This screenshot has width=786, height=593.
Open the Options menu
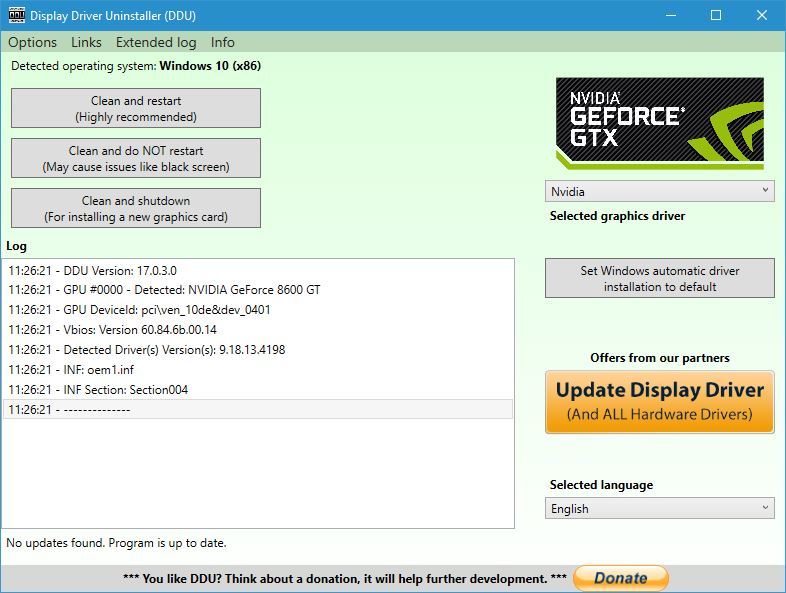[x=32, y=42]
